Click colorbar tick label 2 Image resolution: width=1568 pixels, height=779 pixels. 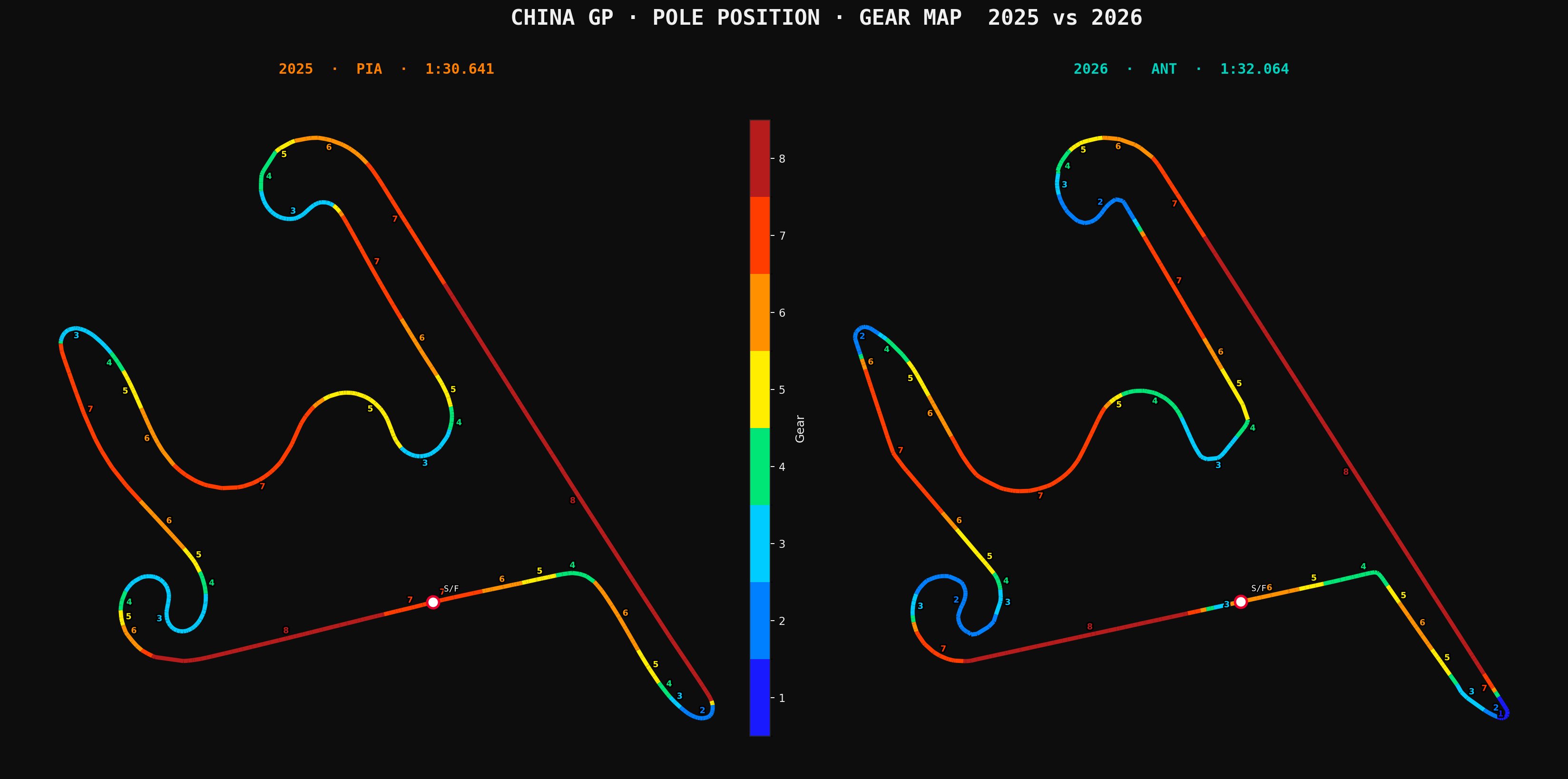point(782,621)
